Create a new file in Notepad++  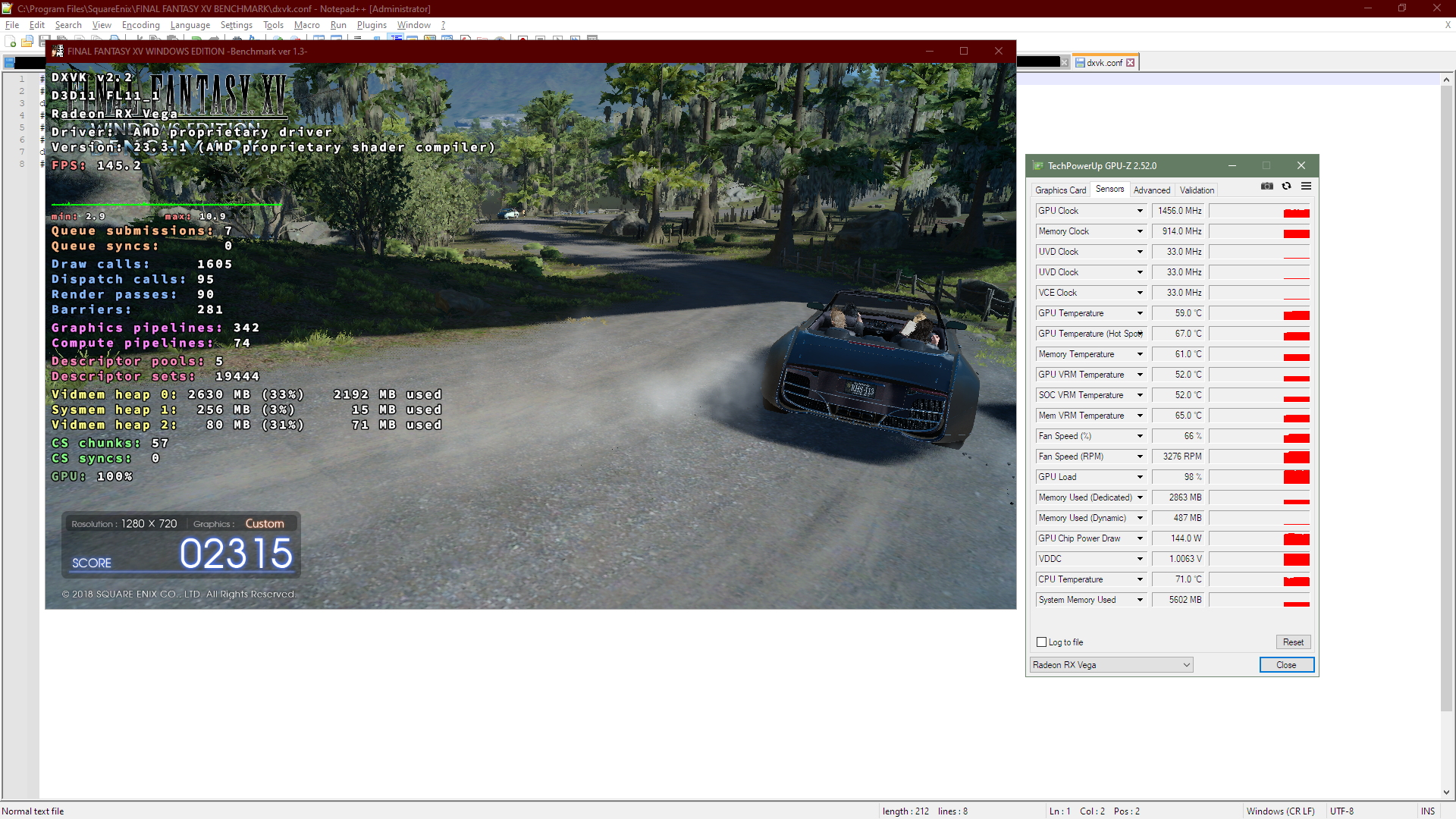(9, 42)
